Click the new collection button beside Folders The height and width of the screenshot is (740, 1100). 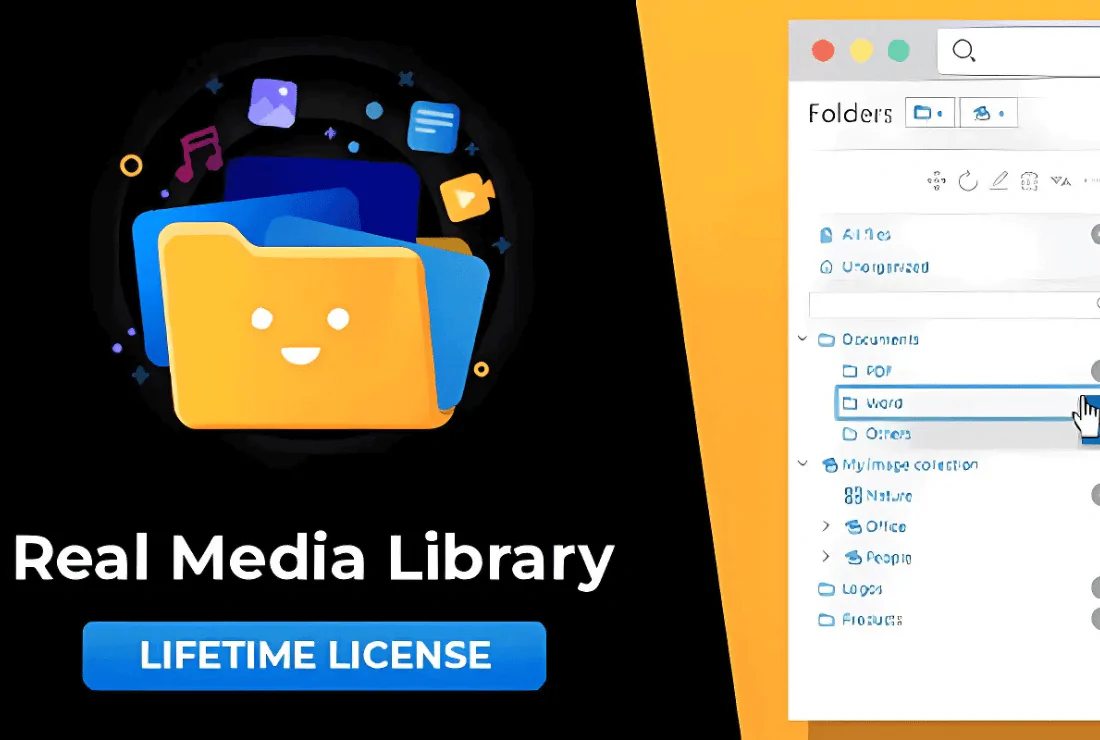[x=988, y=113]
